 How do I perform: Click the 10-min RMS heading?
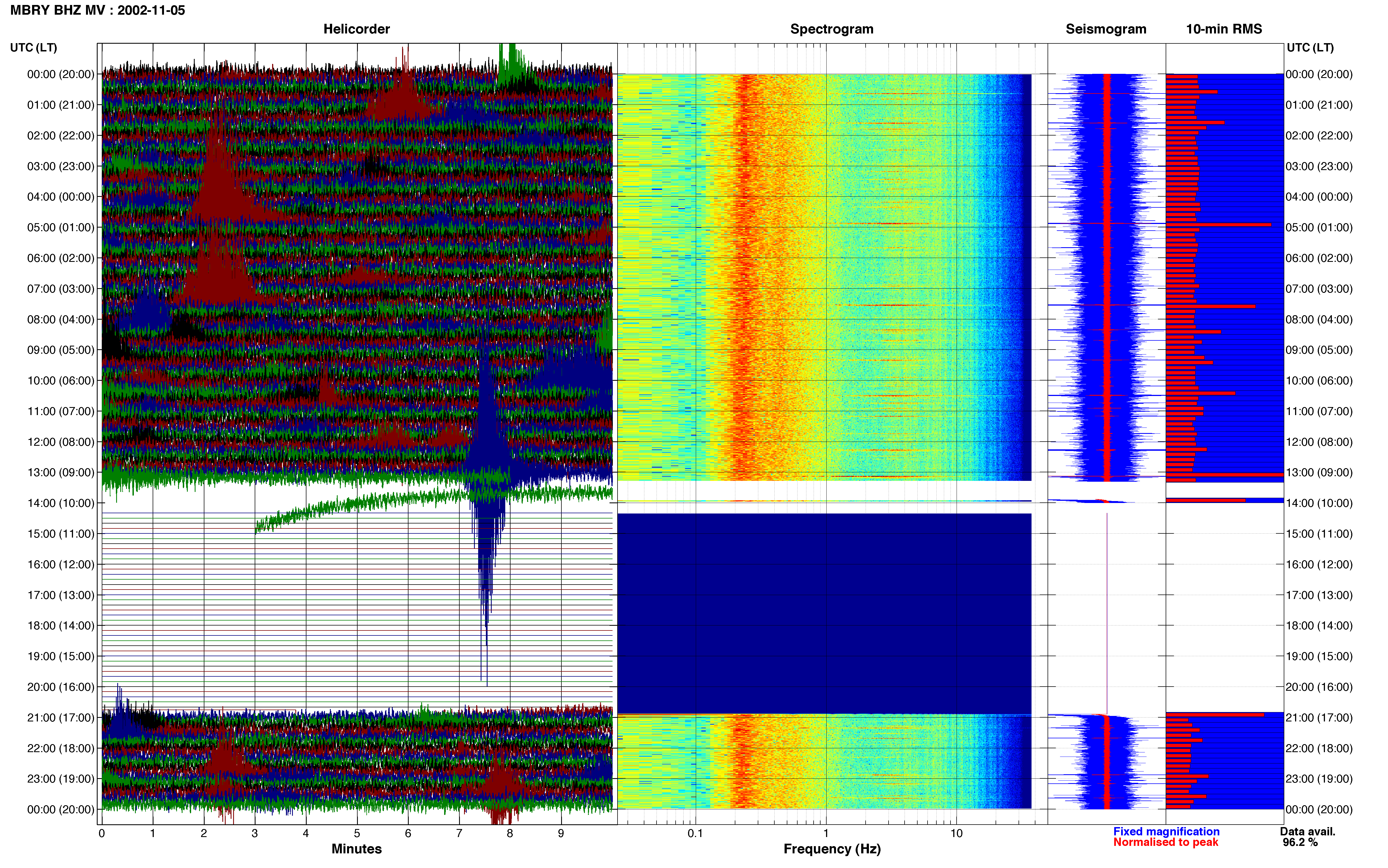[1224, 29]
